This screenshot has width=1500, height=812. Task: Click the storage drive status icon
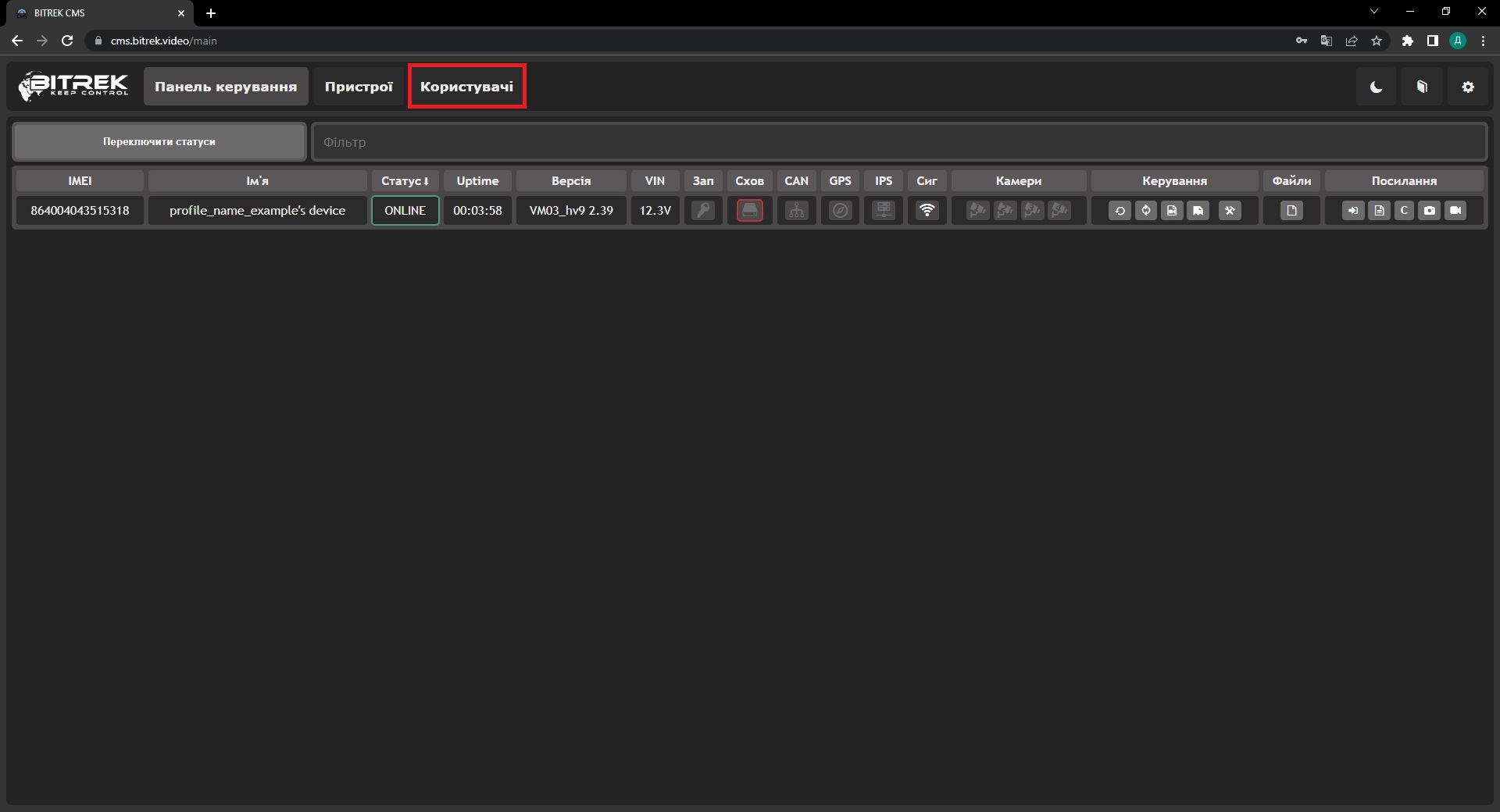click(x=749, y=211)
